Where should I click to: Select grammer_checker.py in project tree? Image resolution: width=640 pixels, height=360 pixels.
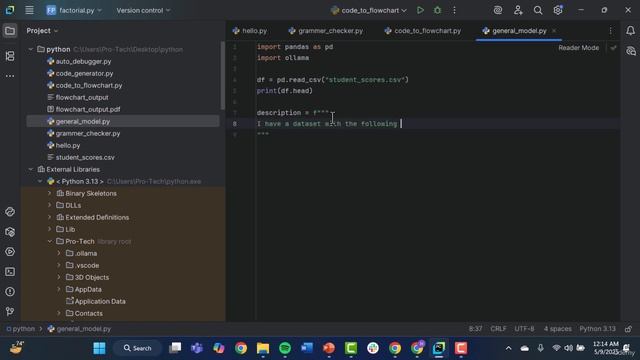[x=88, y=133]
